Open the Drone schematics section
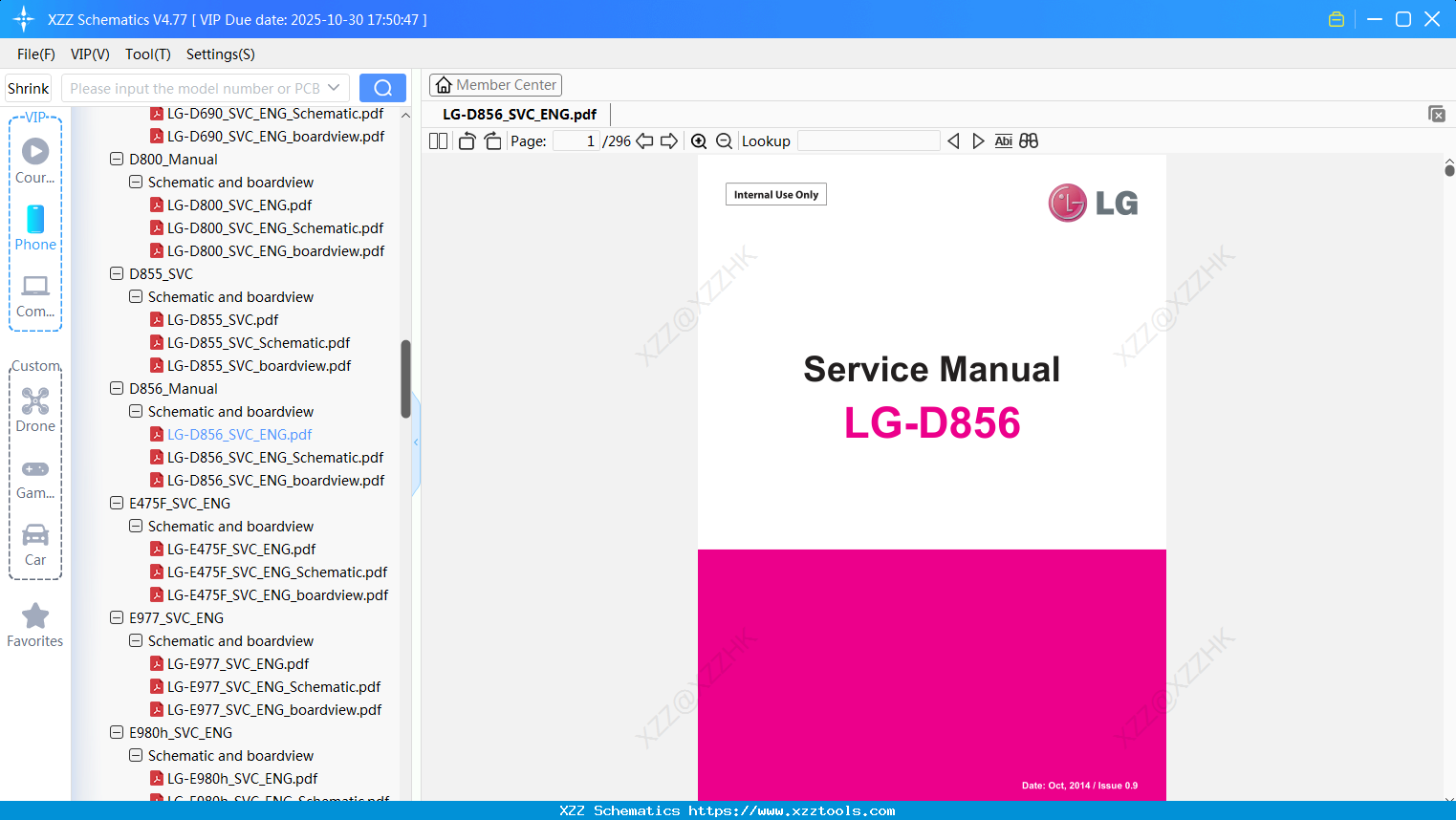Screen dimensions: 1456x820 click(x=35, y=409)
